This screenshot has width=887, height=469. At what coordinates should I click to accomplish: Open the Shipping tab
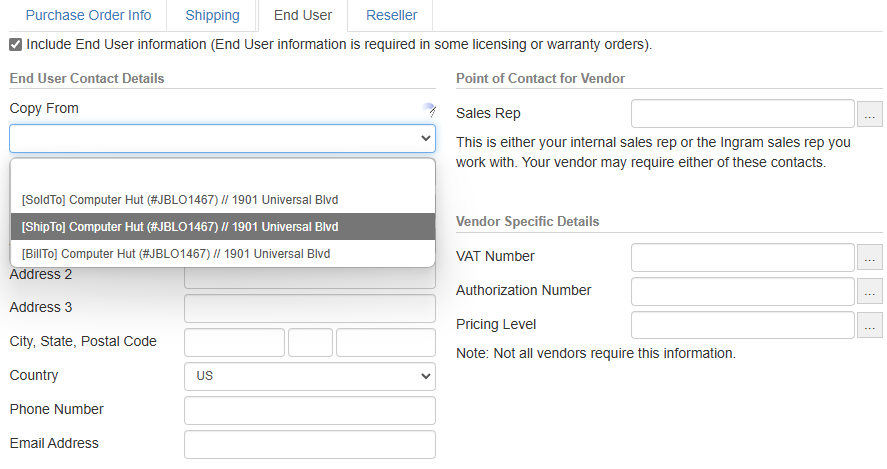(212, 16)
